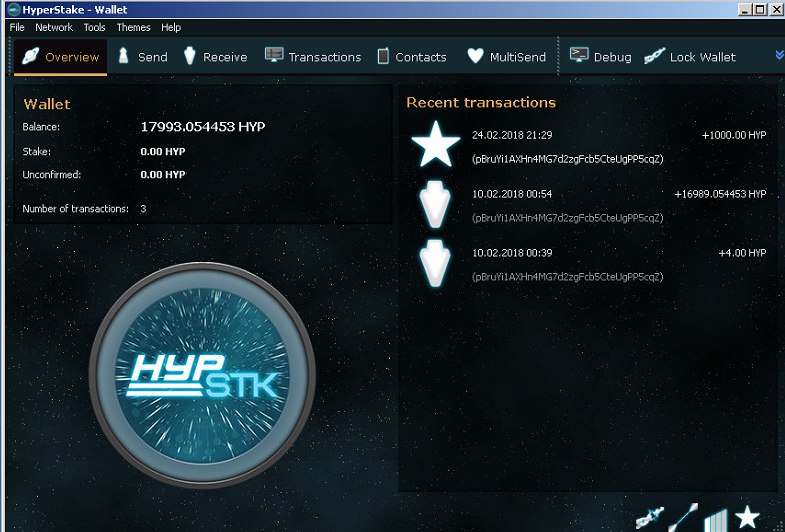Click the address under the 10.02.2018 00:39 transaction

point(567,277)
